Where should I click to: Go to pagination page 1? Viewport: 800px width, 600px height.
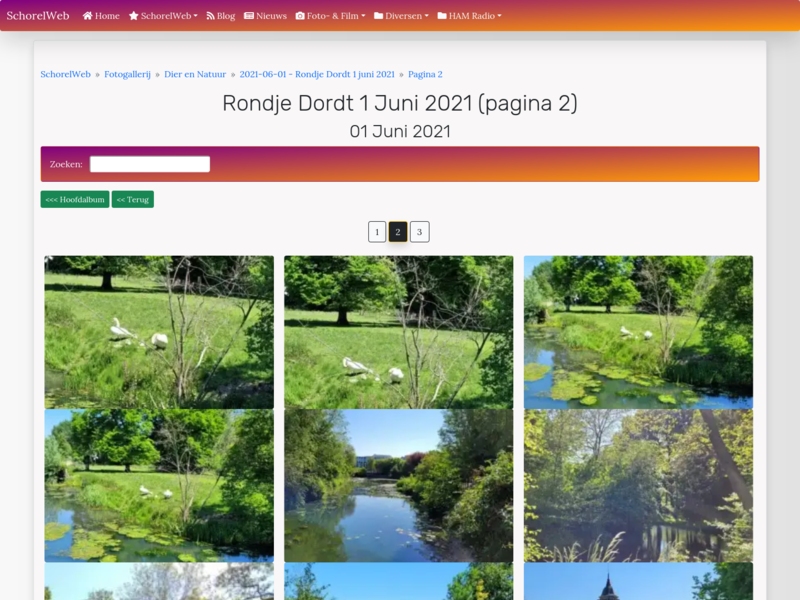click(x=377, y=232)
